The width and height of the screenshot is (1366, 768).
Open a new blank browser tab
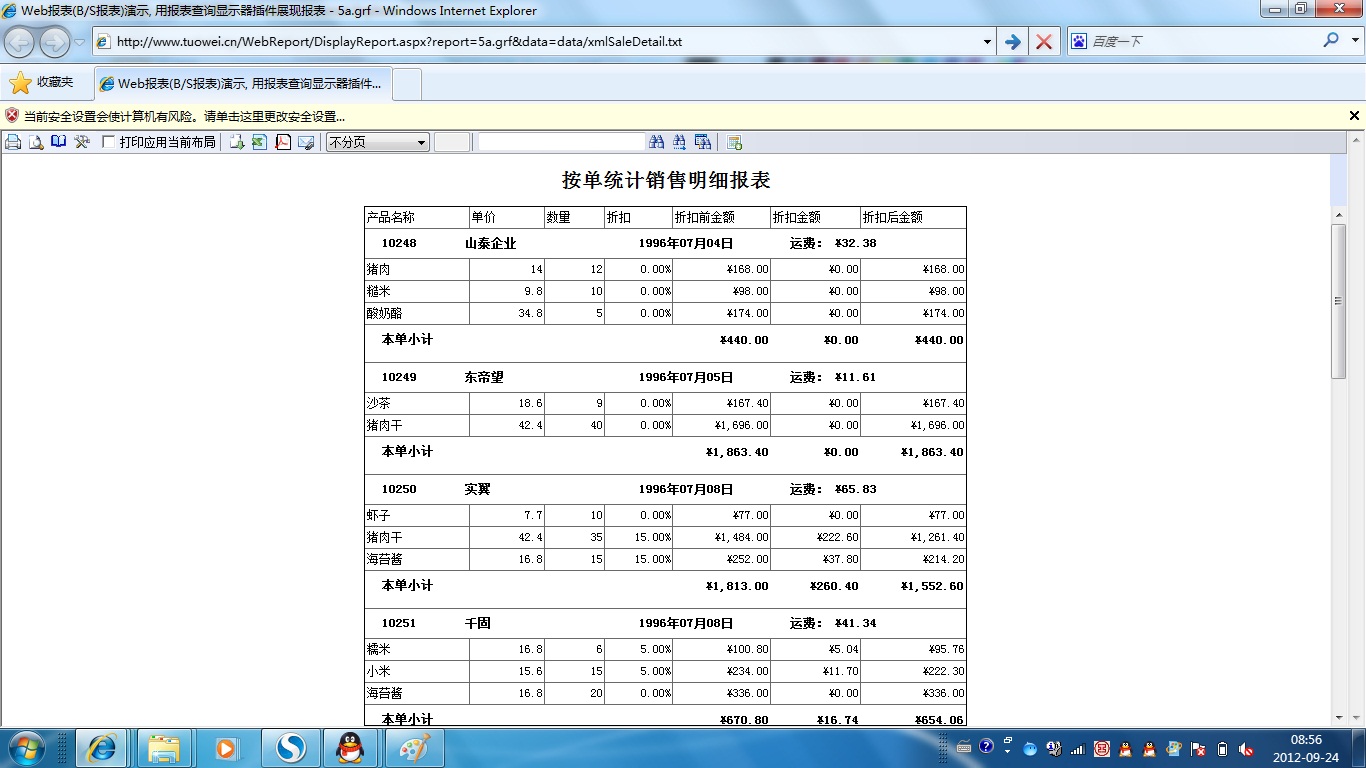[407, 84]
